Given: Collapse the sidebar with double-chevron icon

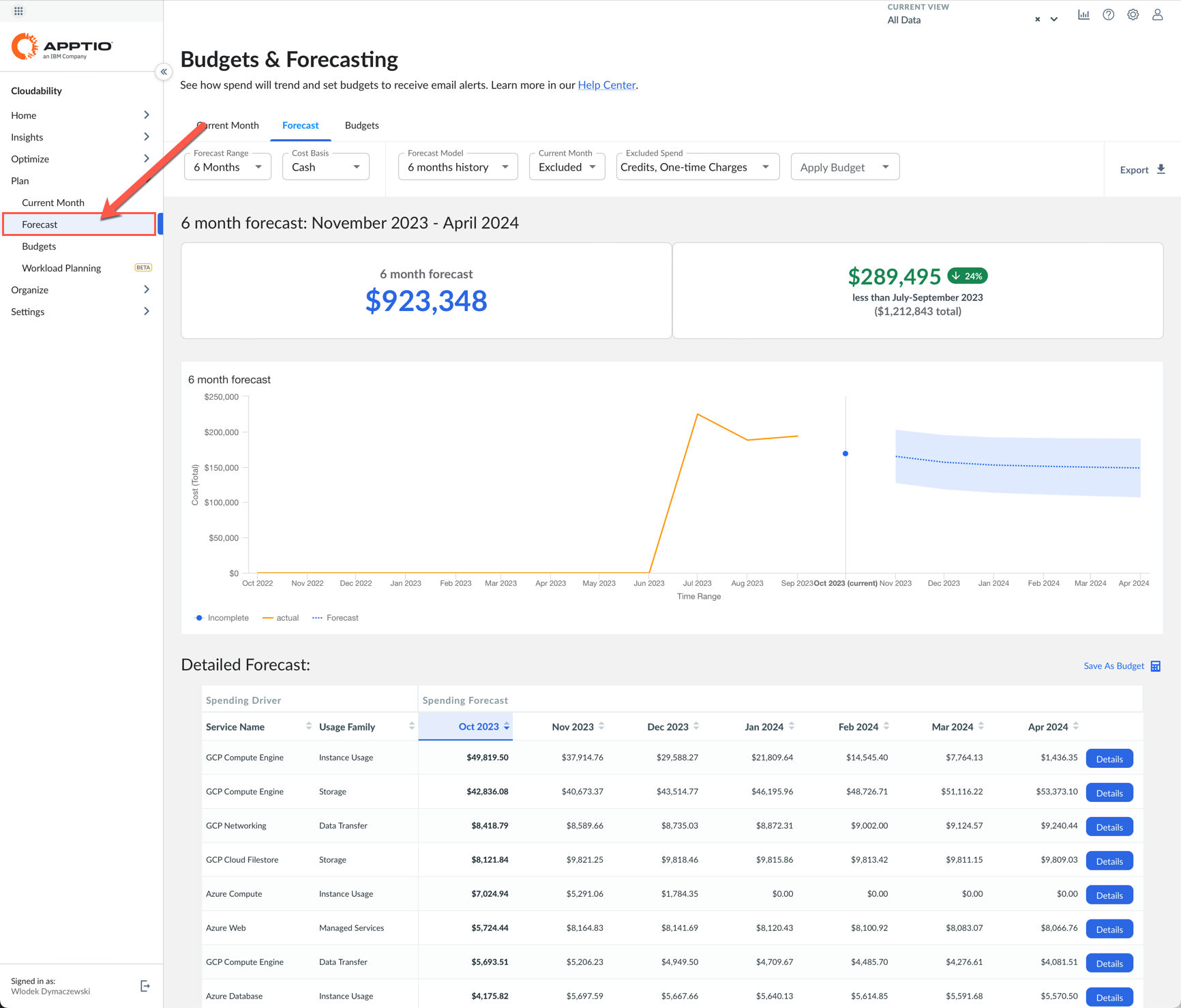Looking at the screenshot, I should pyautogui.click(x=164, y=72).
